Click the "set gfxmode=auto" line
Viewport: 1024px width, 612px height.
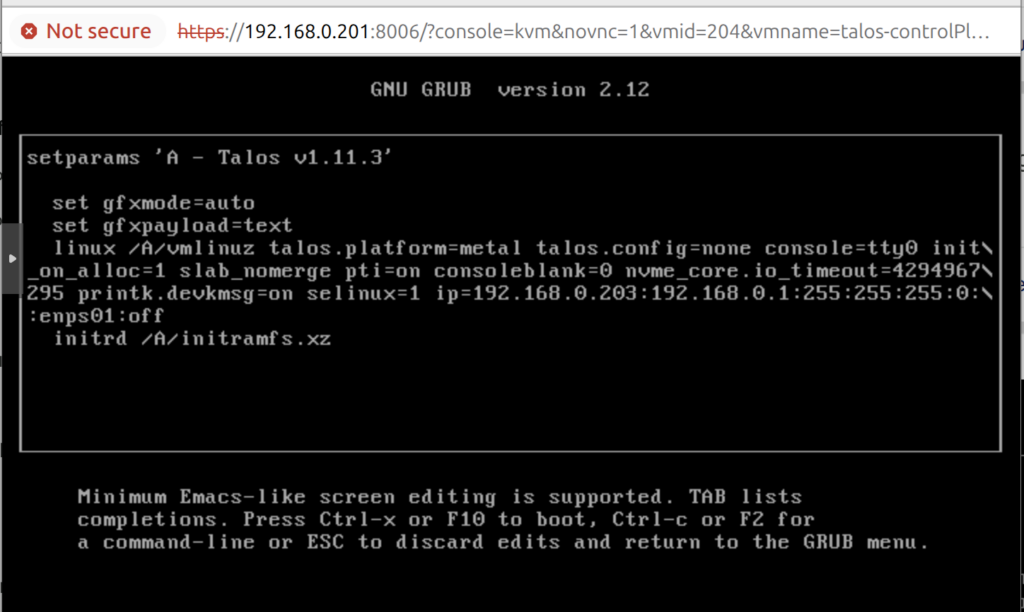pyautogui.click(x=153, y=203)
